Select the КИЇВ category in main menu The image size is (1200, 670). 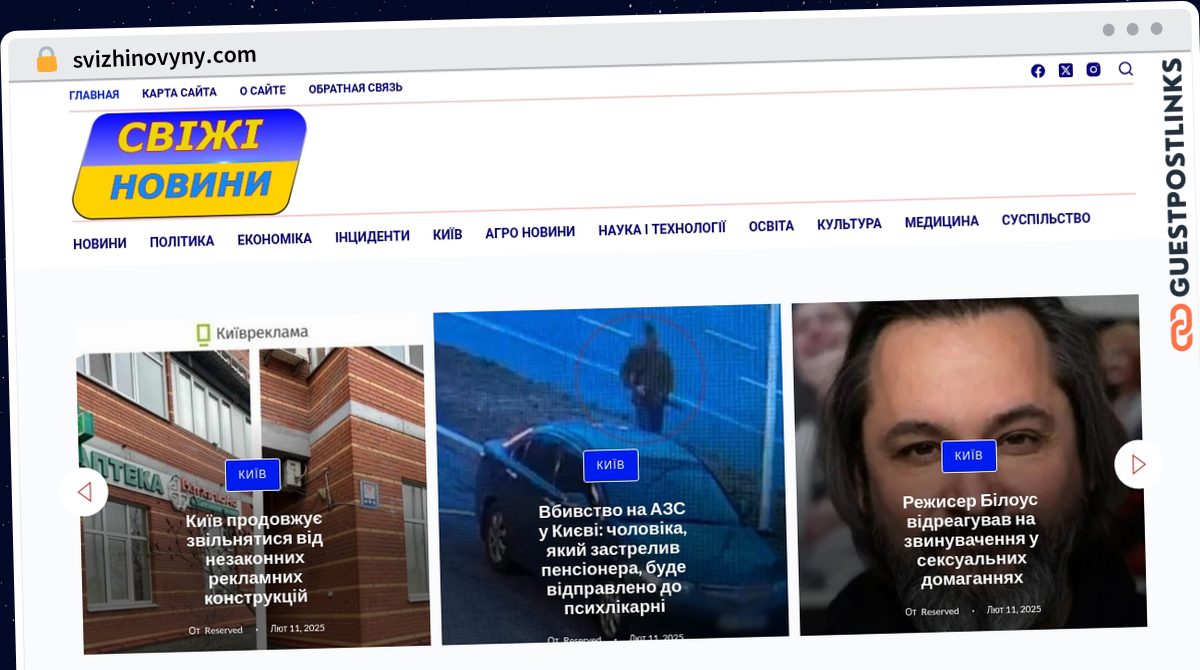click(x=447, y=234)
